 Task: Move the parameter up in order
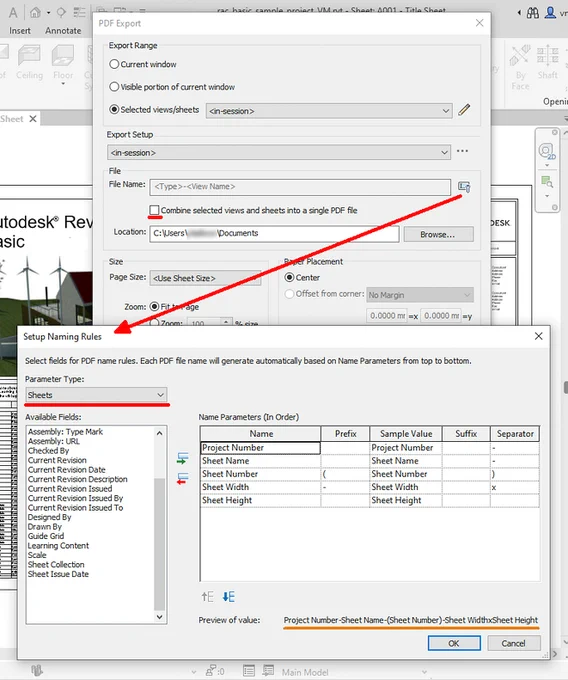pyautogui.click(x=207, y=597)
